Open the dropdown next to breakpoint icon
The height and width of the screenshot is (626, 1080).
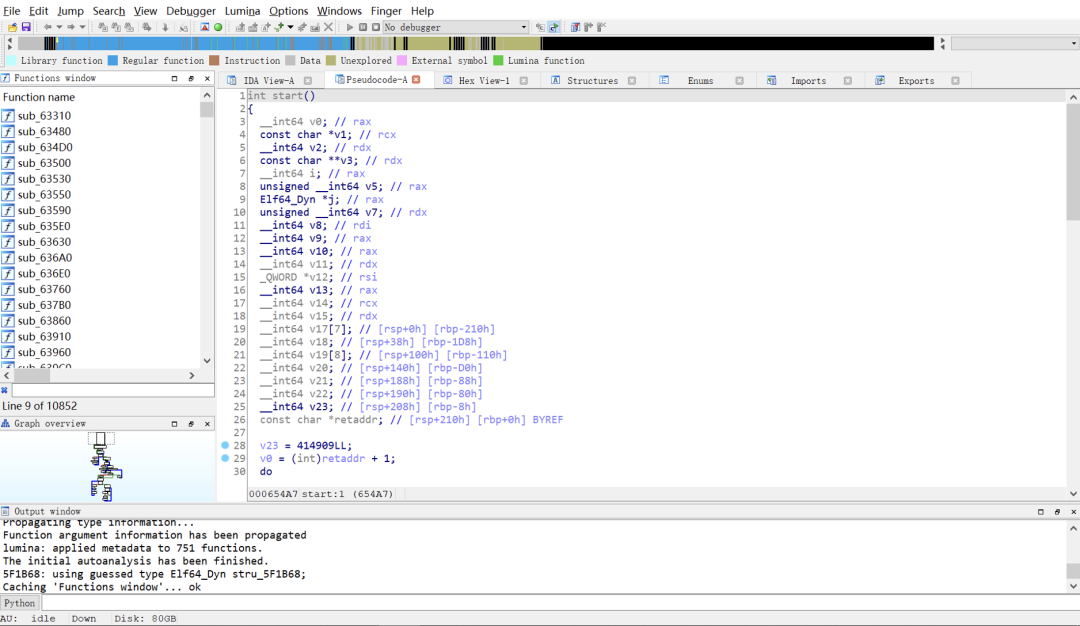[290, 27]
